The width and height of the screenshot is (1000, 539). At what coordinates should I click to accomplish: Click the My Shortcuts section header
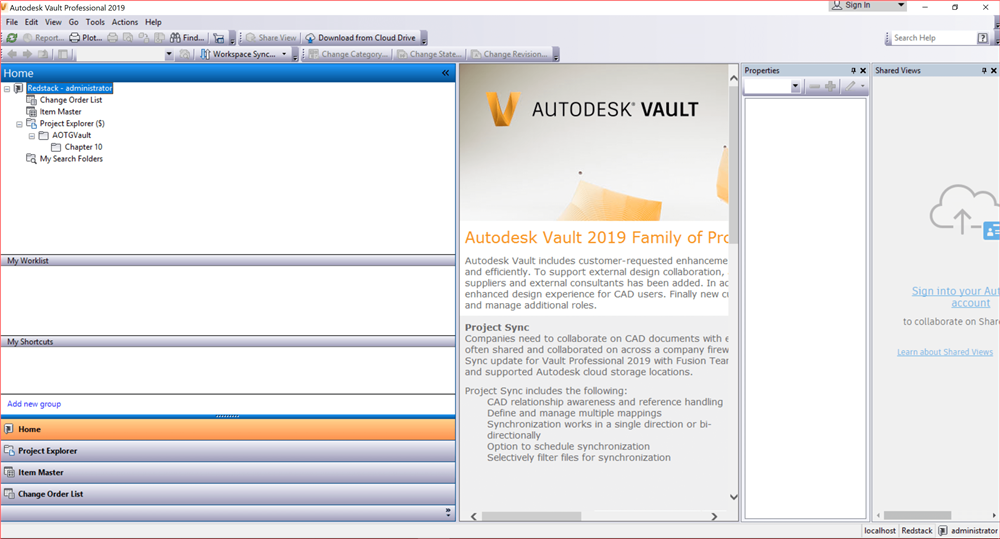228,341
